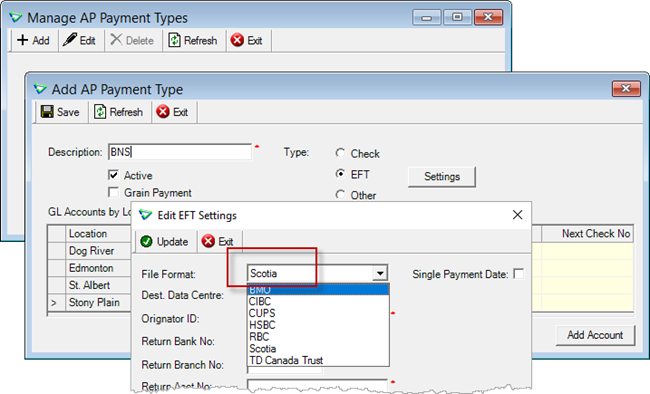Choose CIBC from file format list
Screen dimensions: 650x394
coord(318,301)
